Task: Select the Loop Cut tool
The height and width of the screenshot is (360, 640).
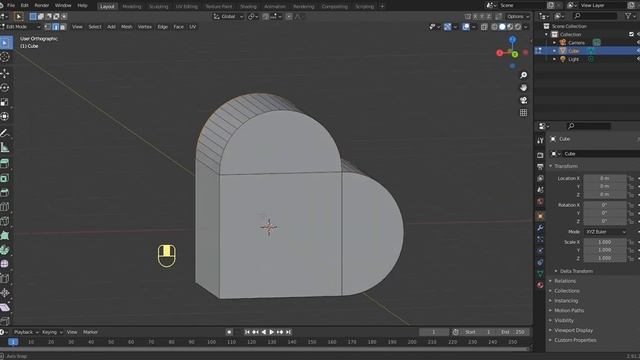Action: coord(5,207)
